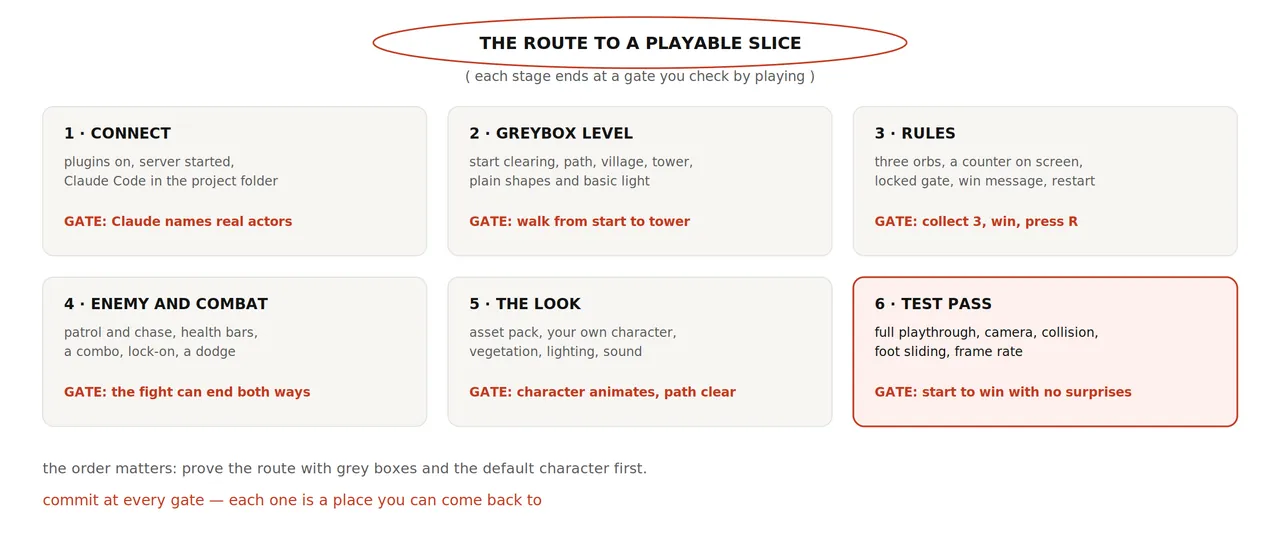The image size is (1280, 533).
Task: Select the highlighted '6 · TEST PASS' card
Action: coord(1045,352)
